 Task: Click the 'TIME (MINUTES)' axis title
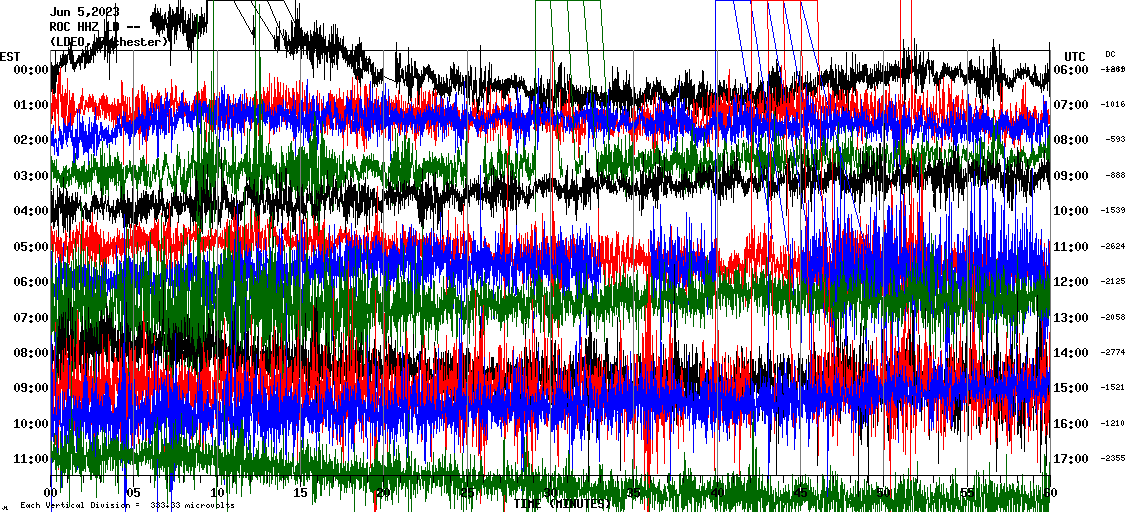pyautogui.click(x=562, y=504)
